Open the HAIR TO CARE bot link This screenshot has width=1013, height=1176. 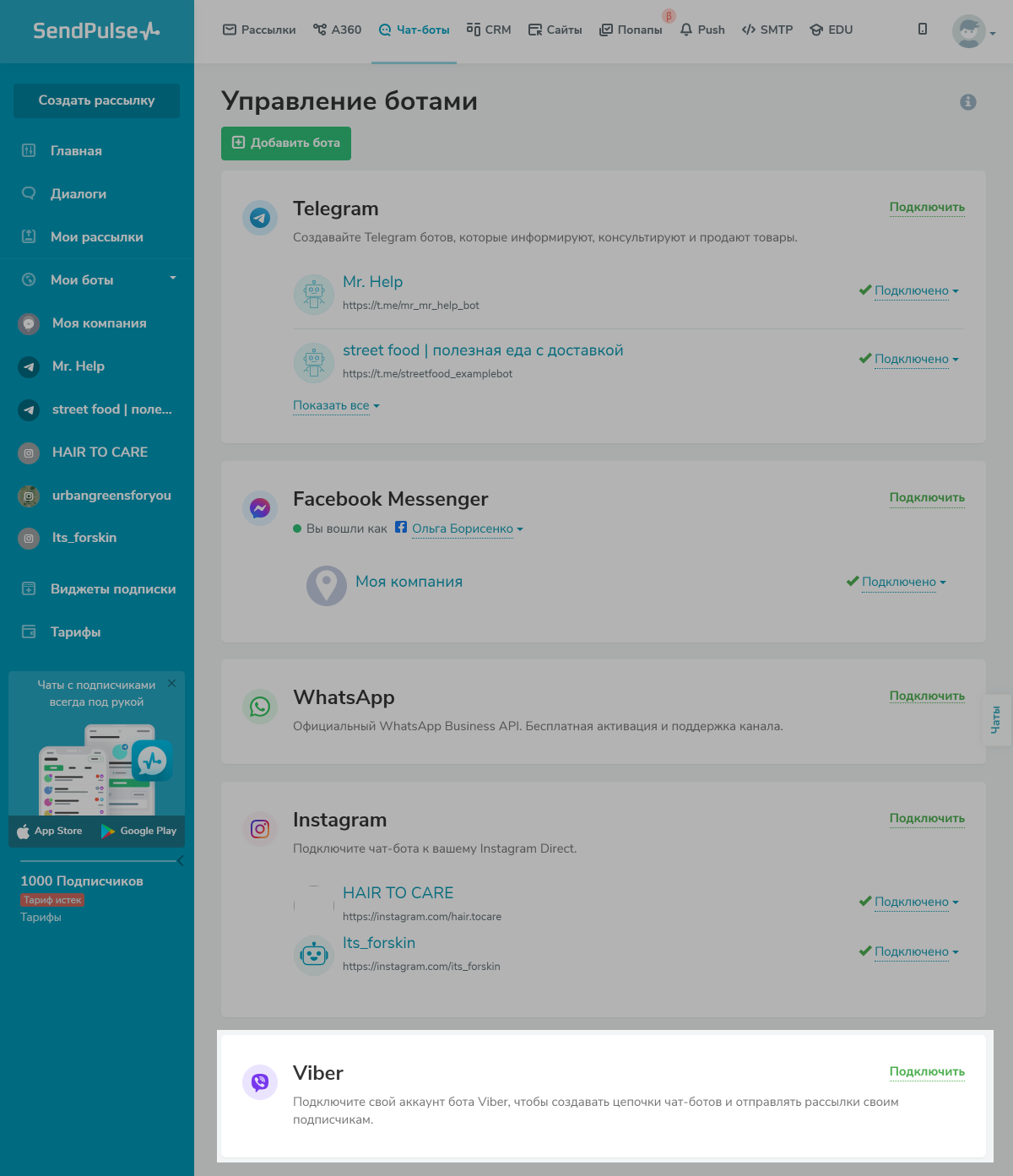pyautogui.click(x=398, y=893)
